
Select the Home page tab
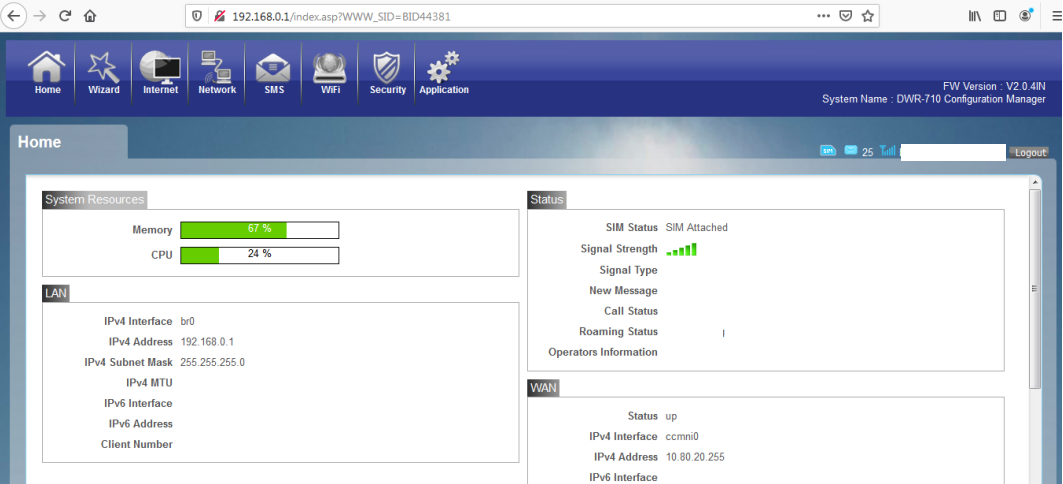pos(68,142)
